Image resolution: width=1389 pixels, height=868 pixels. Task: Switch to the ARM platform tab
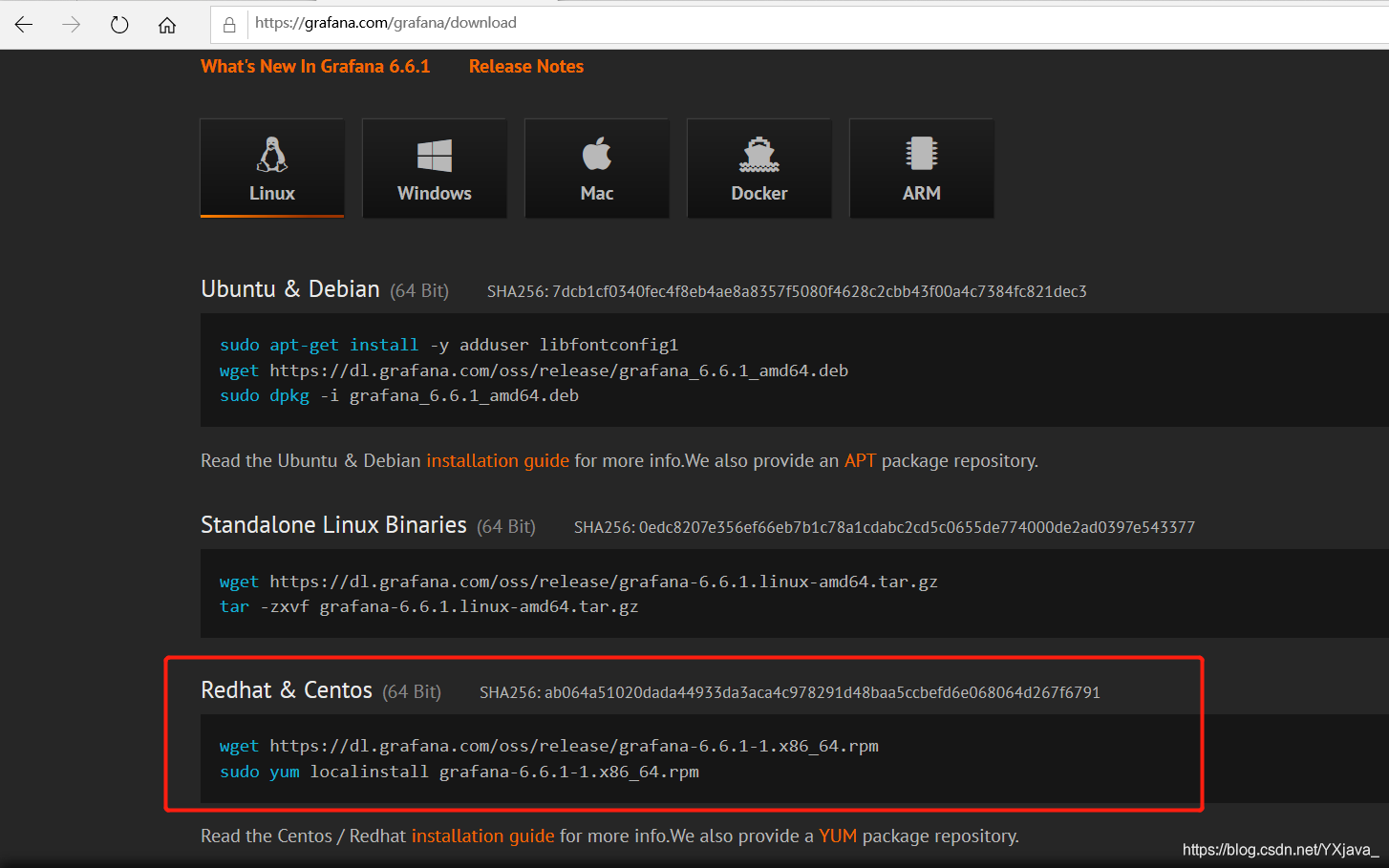922,168
